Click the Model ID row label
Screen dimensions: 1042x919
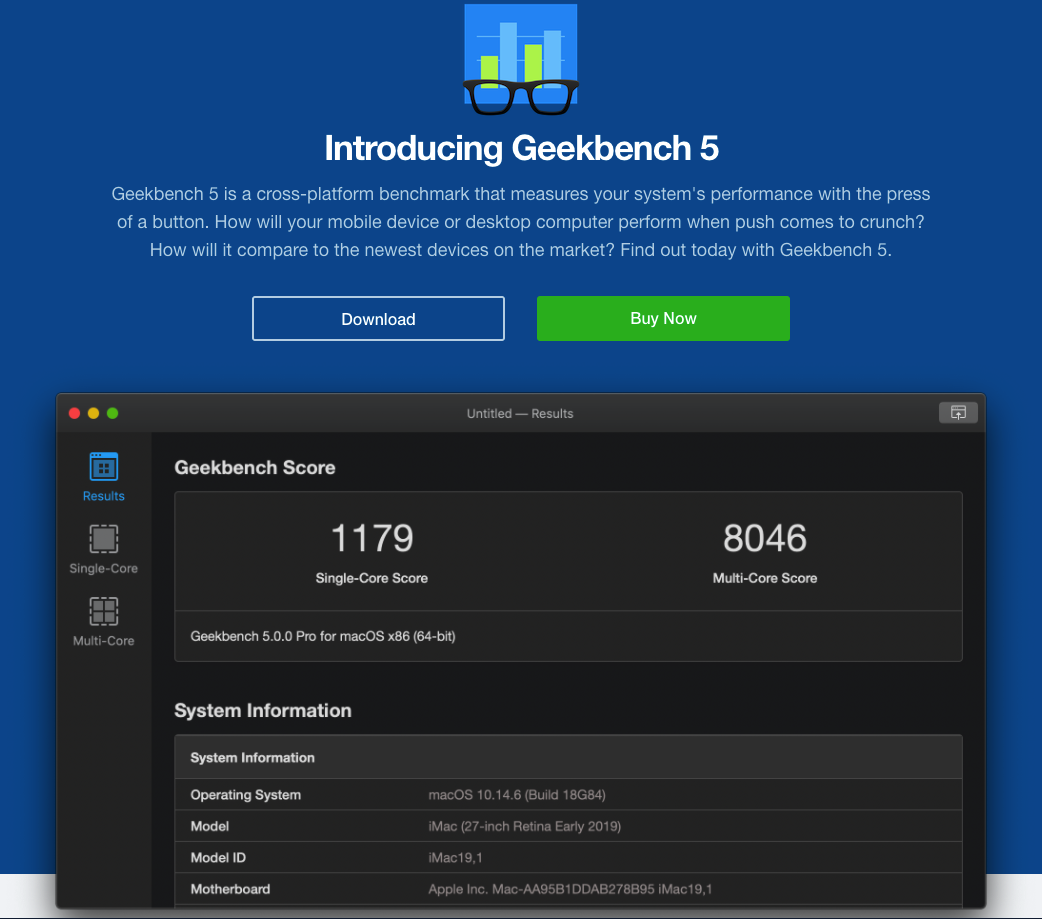pos(218,858)
